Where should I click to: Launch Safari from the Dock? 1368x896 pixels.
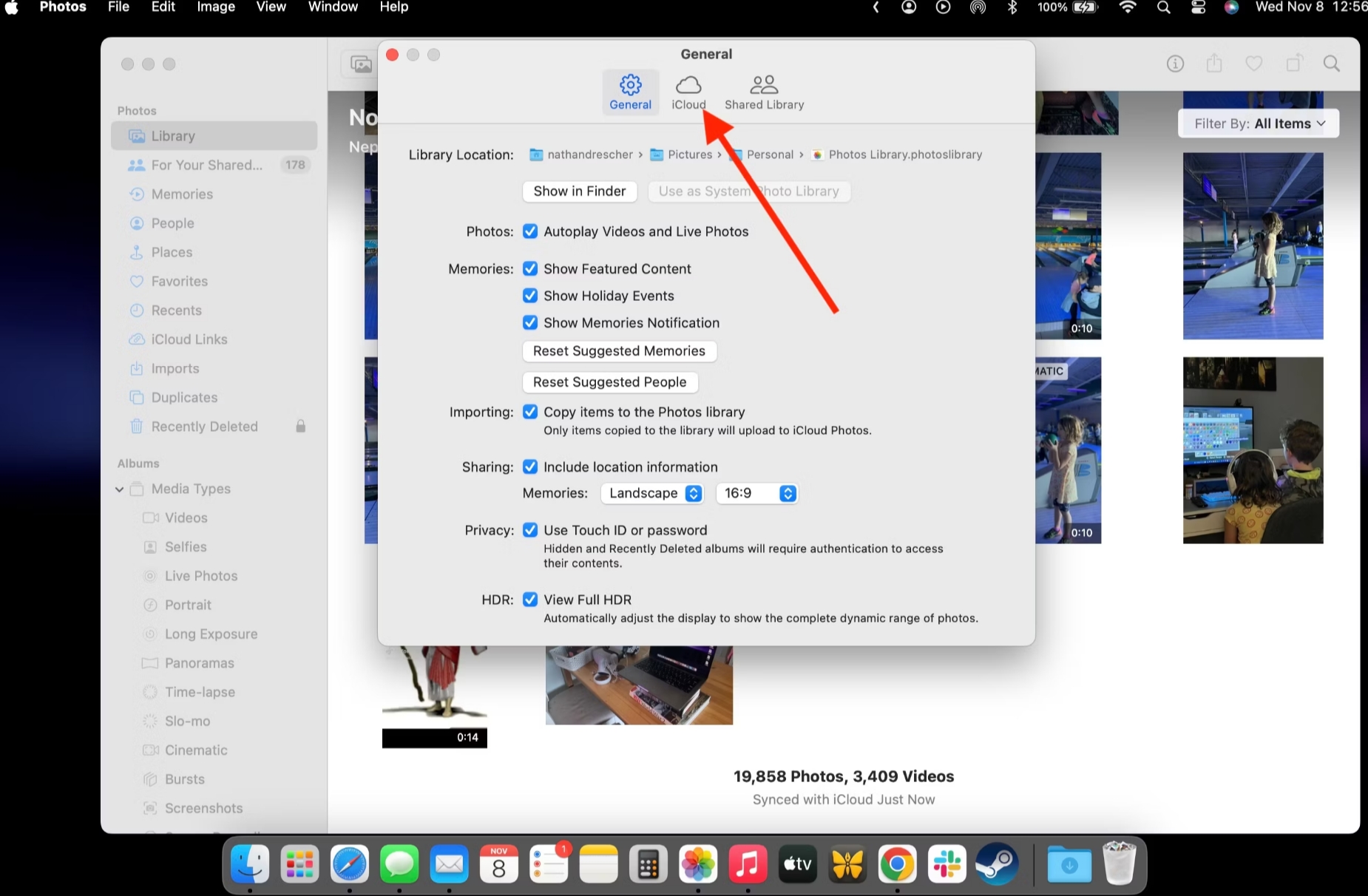point(350,864)
